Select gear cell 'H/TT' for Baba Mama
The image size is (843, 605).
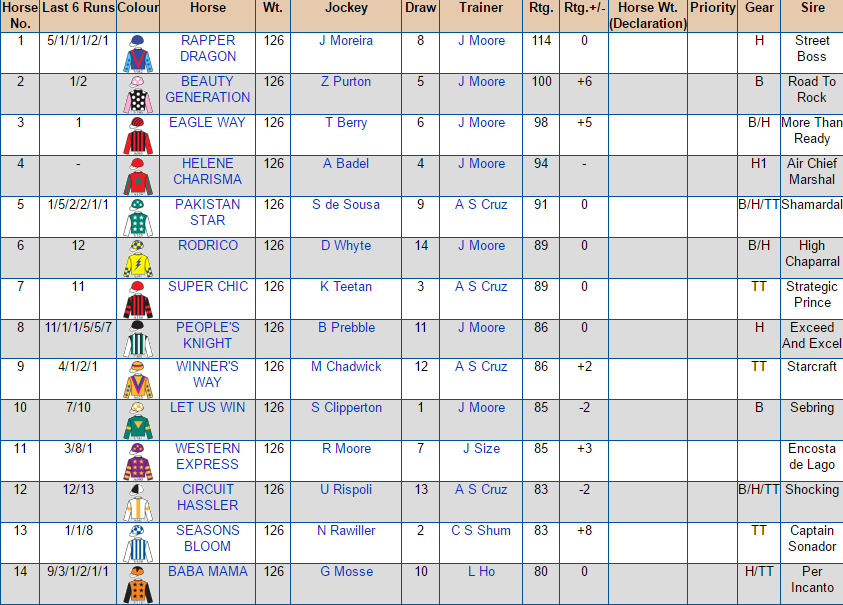click(759, 572)
